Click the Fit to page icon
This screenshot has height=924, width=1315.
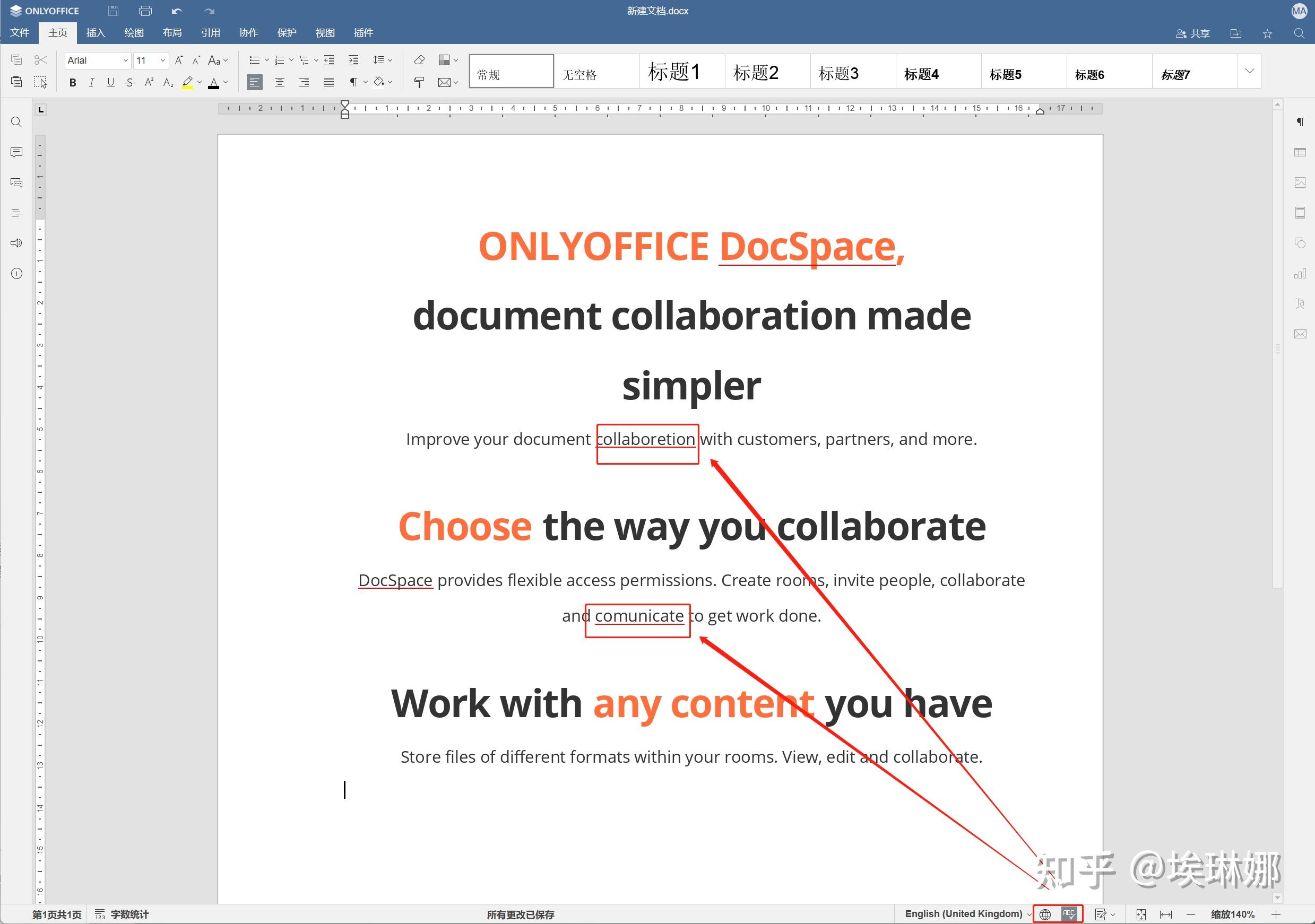click(1141, 914)
